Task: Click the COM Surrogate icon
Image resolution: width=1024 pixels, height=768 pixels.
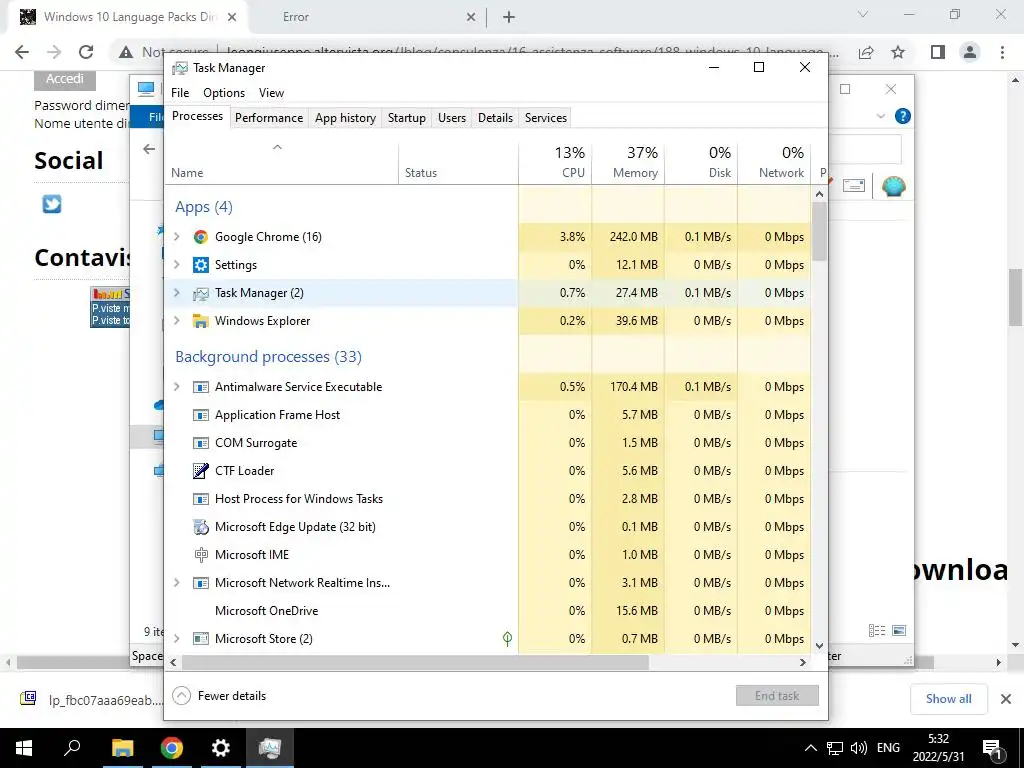Action: tap(200, 443)
